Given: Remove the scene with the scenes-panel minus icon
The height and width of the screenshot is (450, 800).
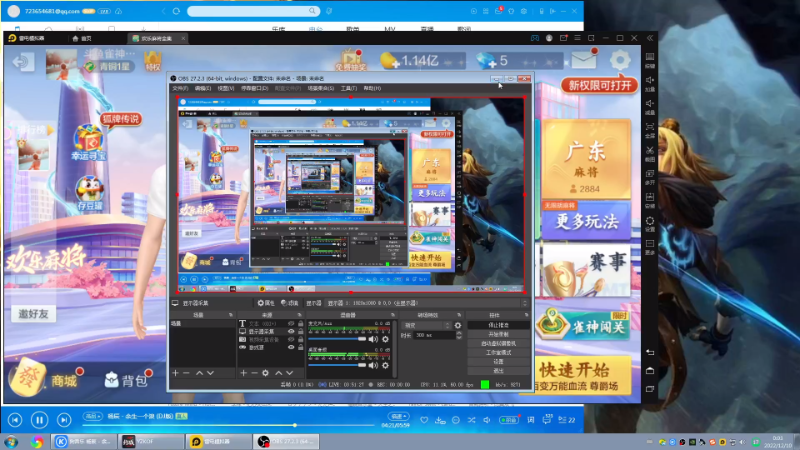Looking at the screenshot, I should pyautogui.click(x=186, y=373).
